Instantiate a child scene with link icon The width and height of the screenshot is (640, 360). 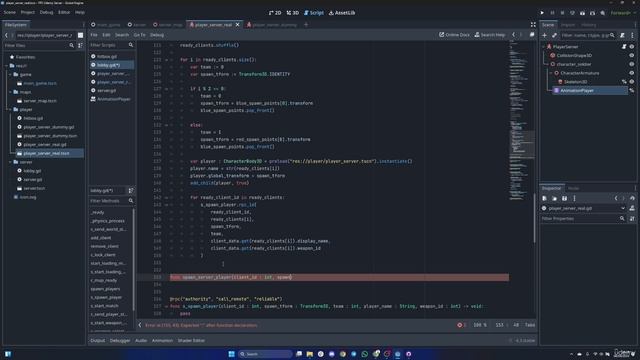click(x=554, y=36)
